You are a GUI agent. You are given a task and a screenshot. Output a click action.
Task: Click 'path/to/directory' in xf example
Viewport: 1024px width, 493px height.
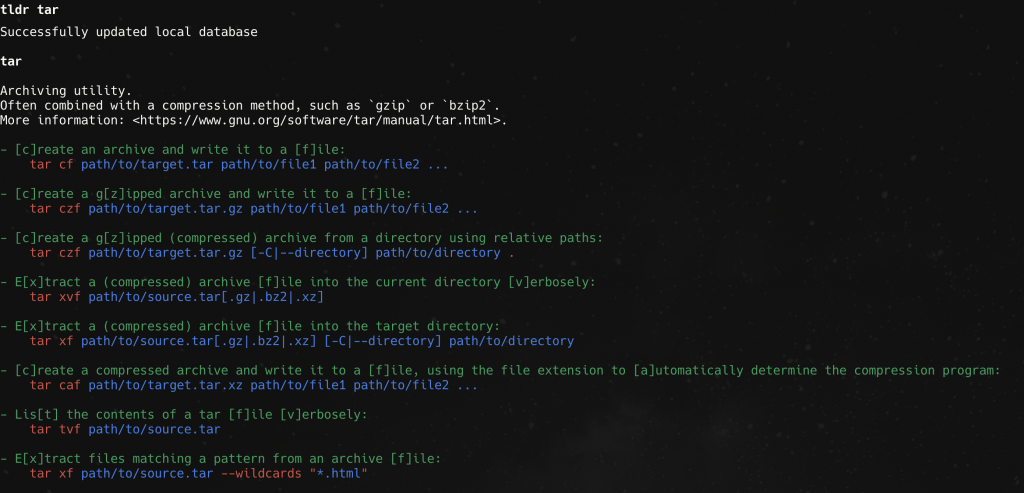click(x=511, y=341)
